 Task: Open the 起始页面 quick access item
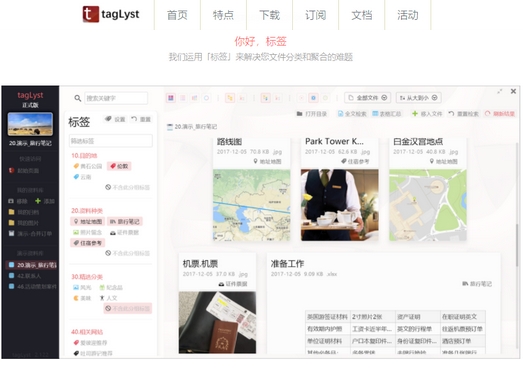click(24, 170)
